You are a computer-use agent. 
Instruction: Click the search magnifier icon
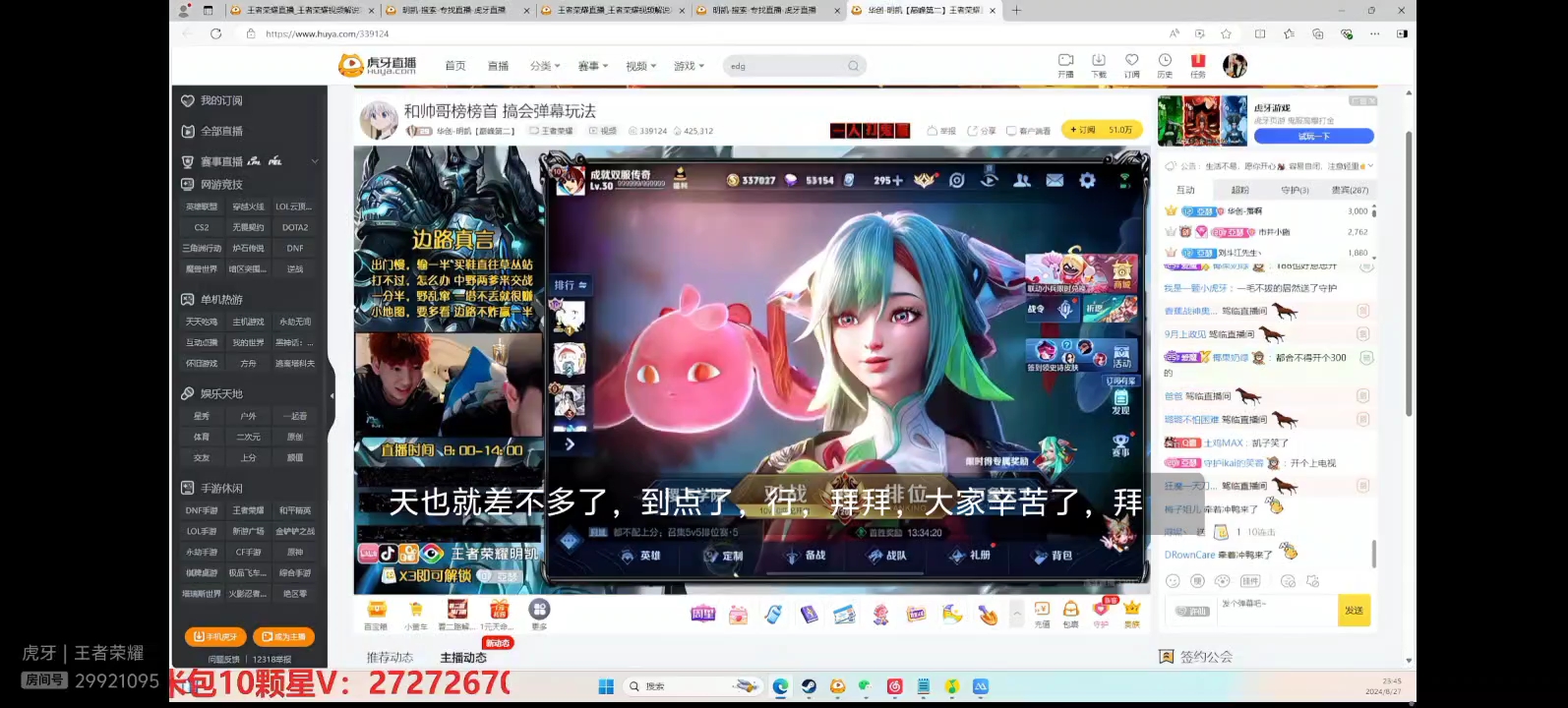tap(853, 66)
